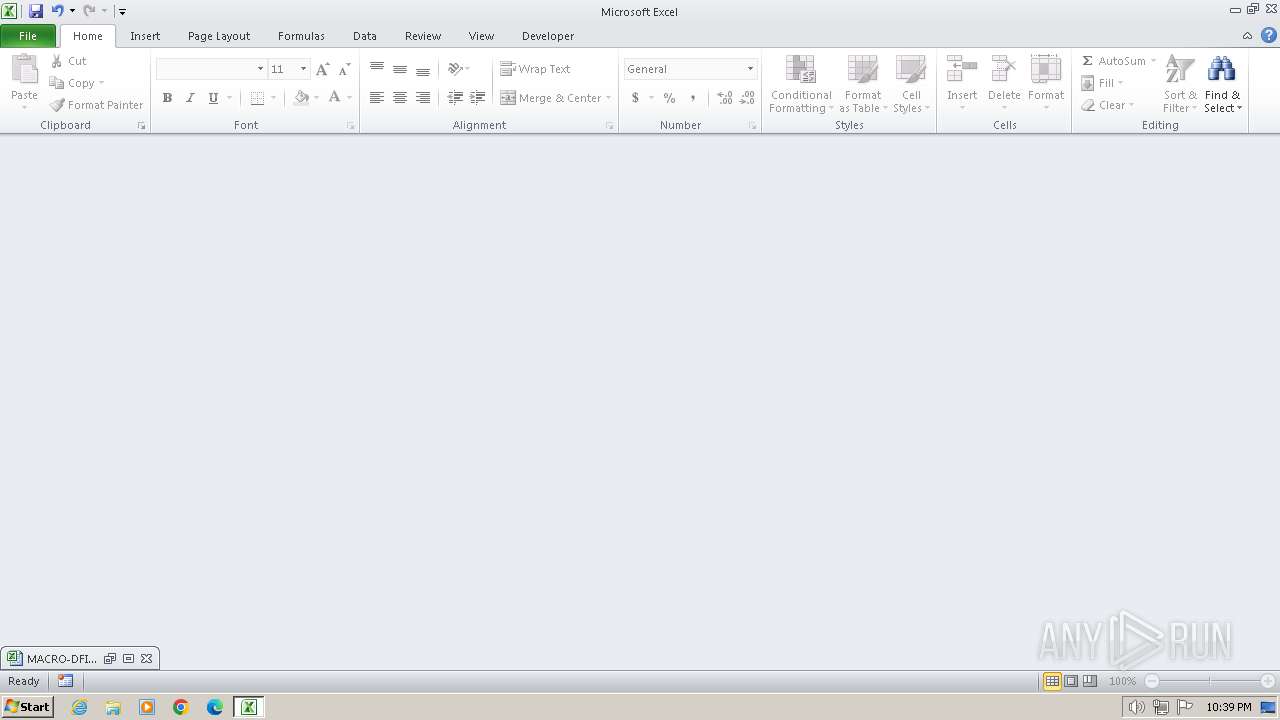Apply the Fill Color paint bucket
Image resolution: width=1280 pixels, height=720 pixels.
coord(301,98)
